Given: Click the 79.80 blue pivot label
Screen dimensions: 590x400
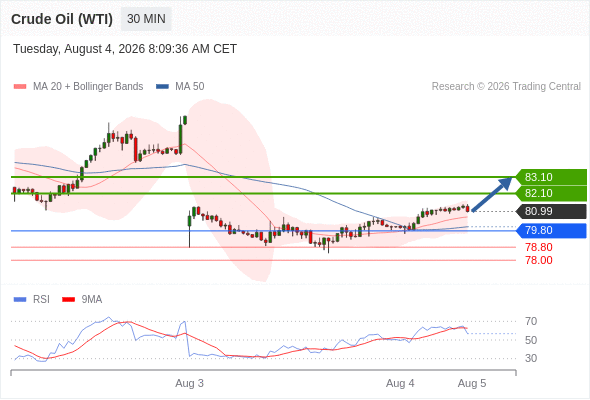Looking at the screenshot, I should tap(551, 230).
